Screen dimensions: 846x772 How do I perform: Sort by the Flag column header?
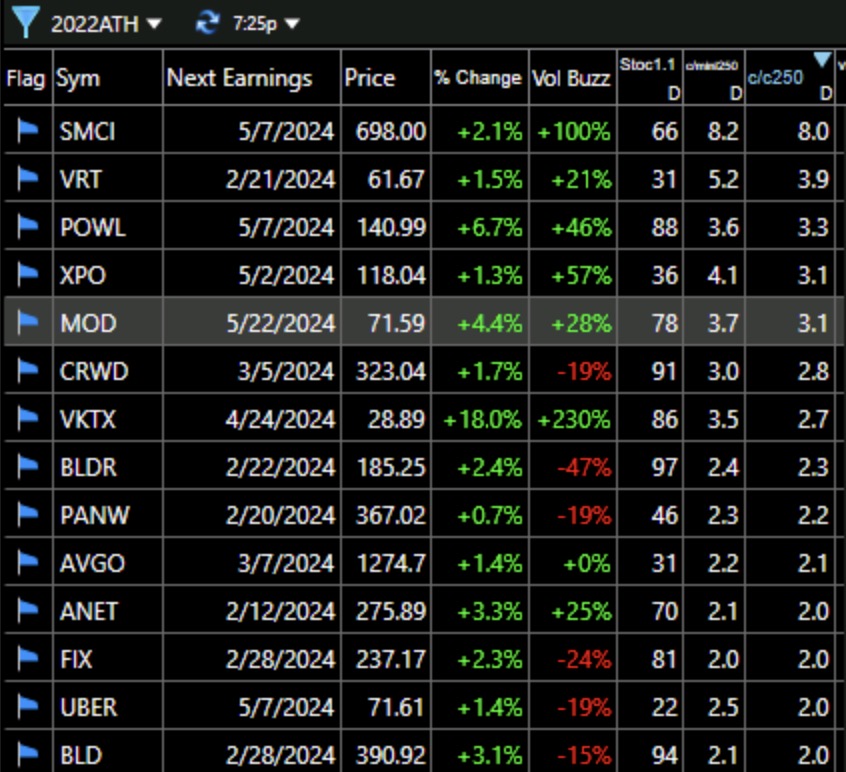point(26,79)
